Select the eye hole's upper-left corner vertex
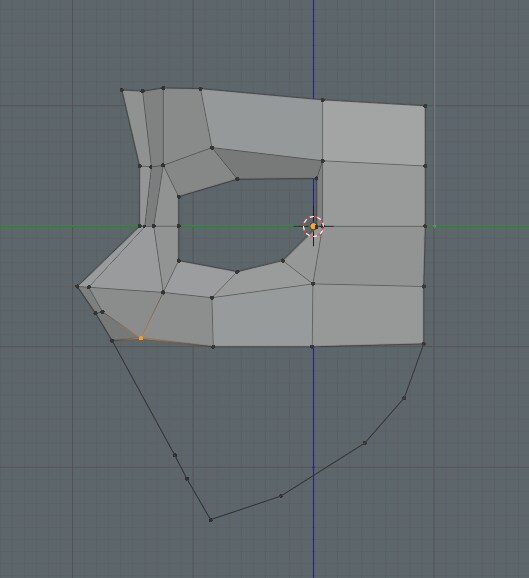 (179, 197)
